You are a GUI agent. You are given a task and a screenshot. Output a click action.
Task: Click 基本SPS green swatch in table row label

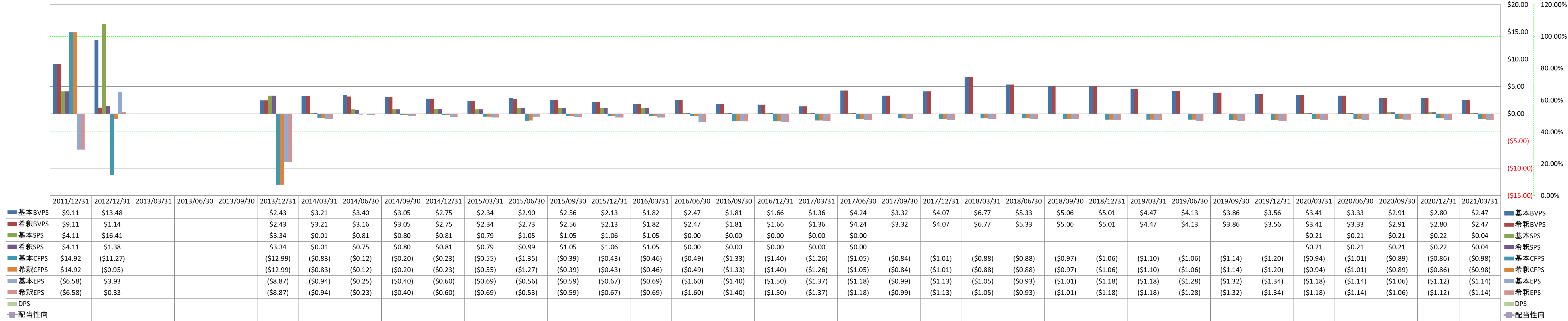pos(12,236)
